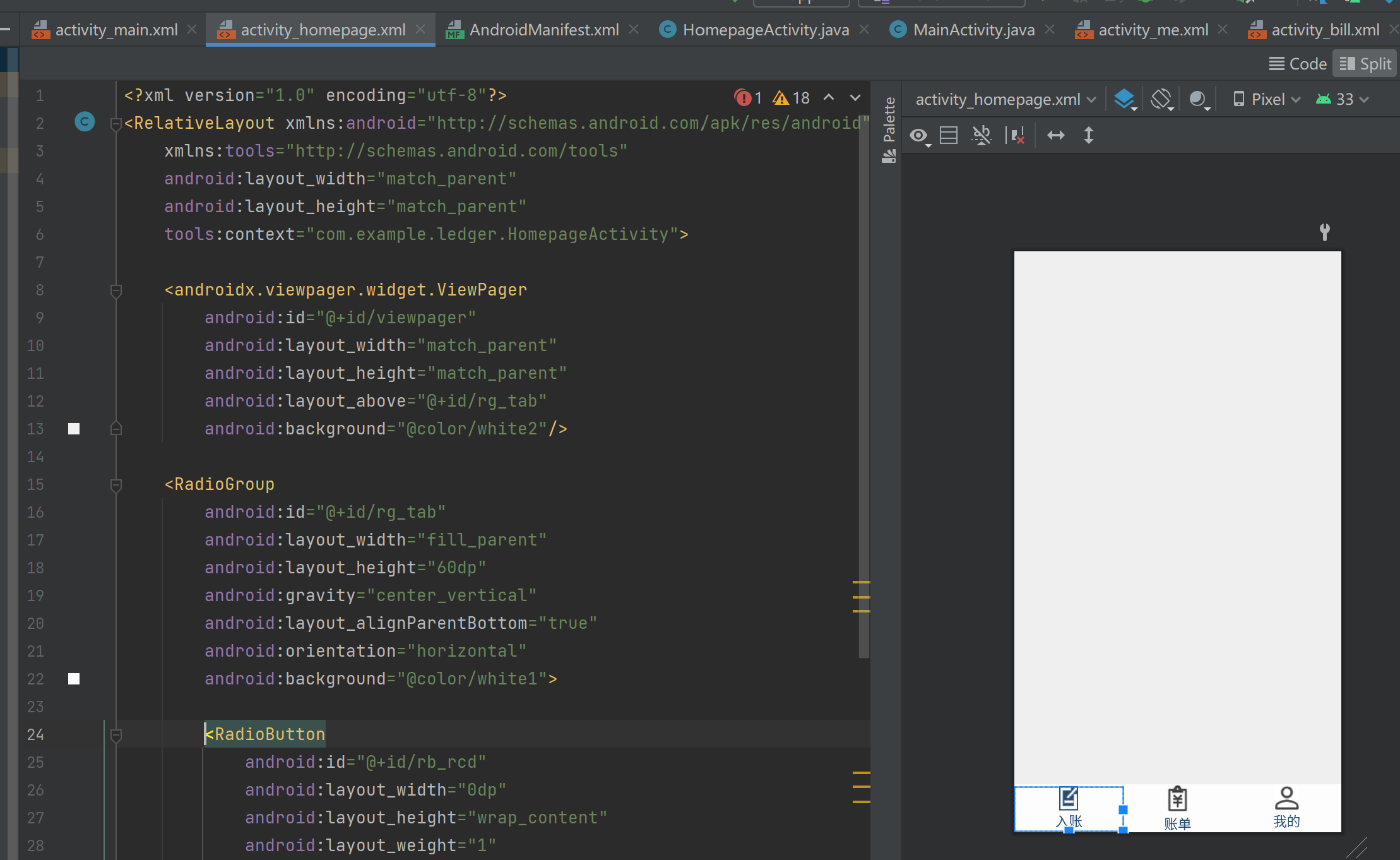Viewport: 1400px width, 860px height.
Task: Click the error count indicator in editor
Action: click(749, 98)
